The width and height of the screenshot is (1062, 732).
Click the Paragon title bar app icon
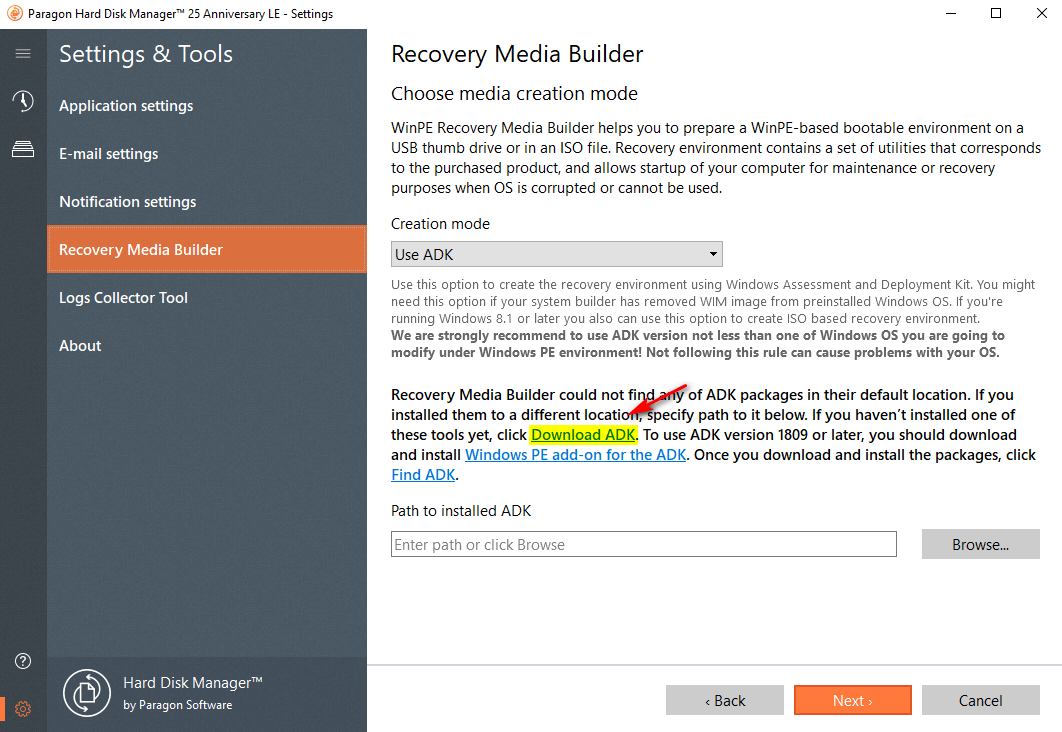point(14,14)
